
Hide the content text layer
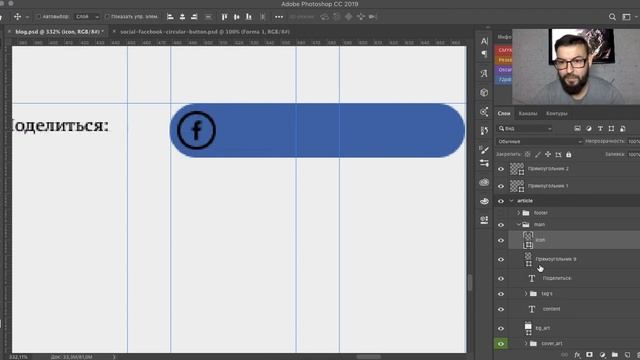[x=501, y=309]
